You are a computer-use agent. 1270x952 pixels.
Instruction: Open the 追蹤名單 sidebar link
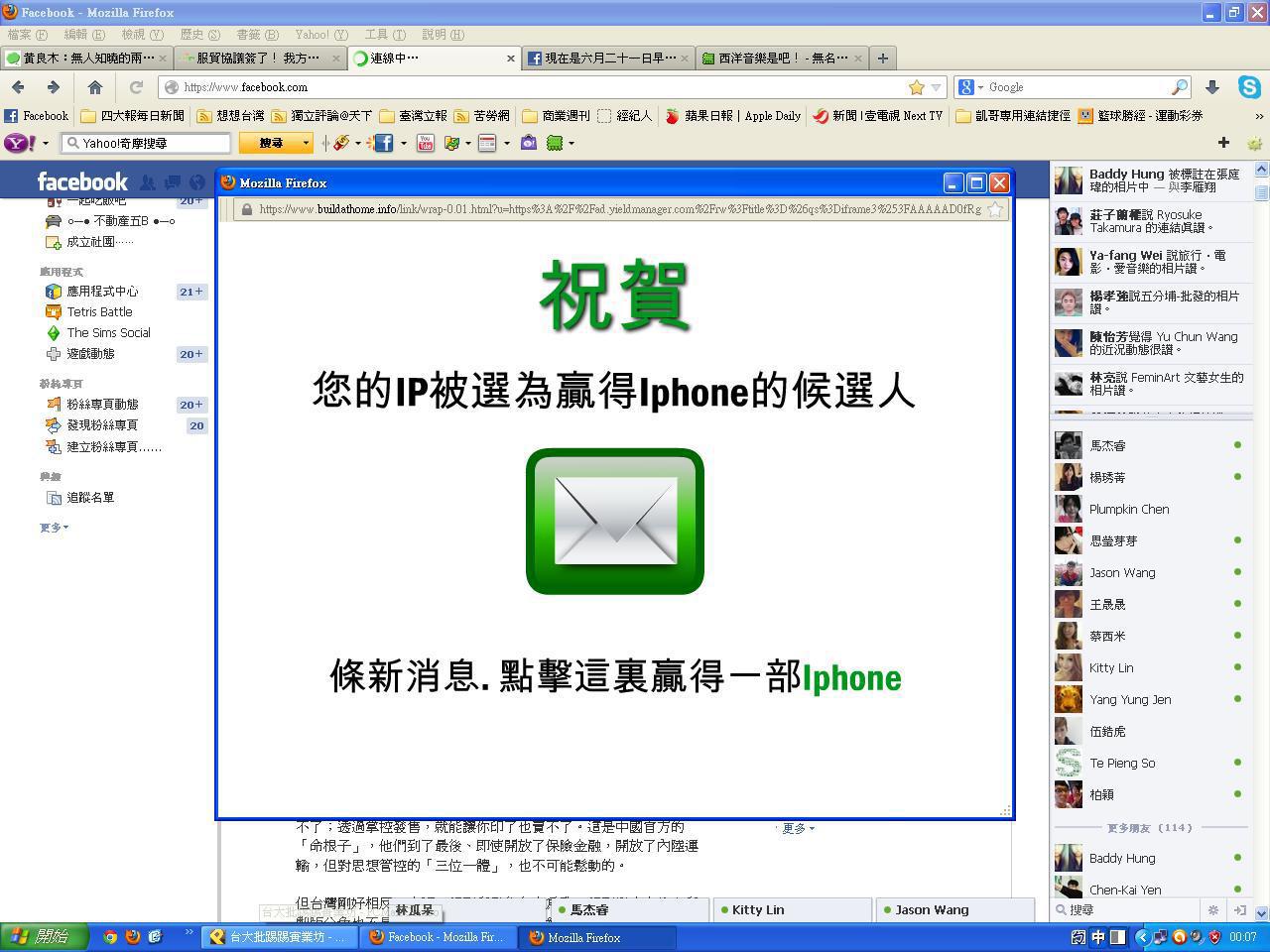[90, 498]
